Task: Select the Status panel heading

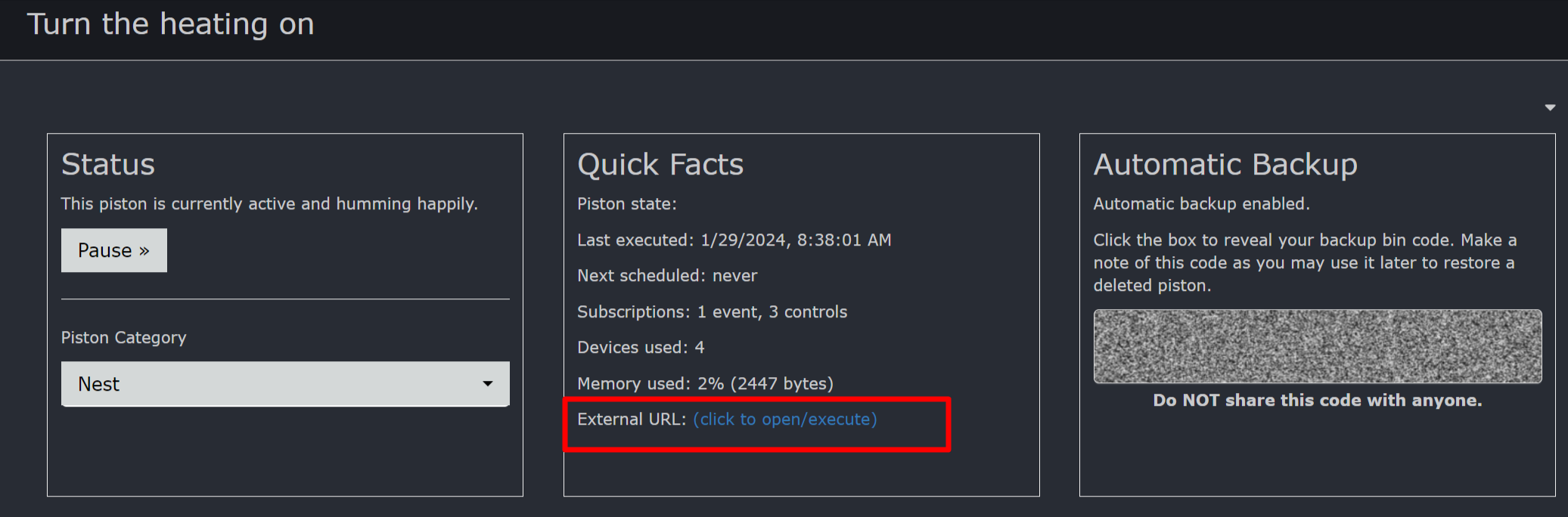Action: (x=108, y=164)
